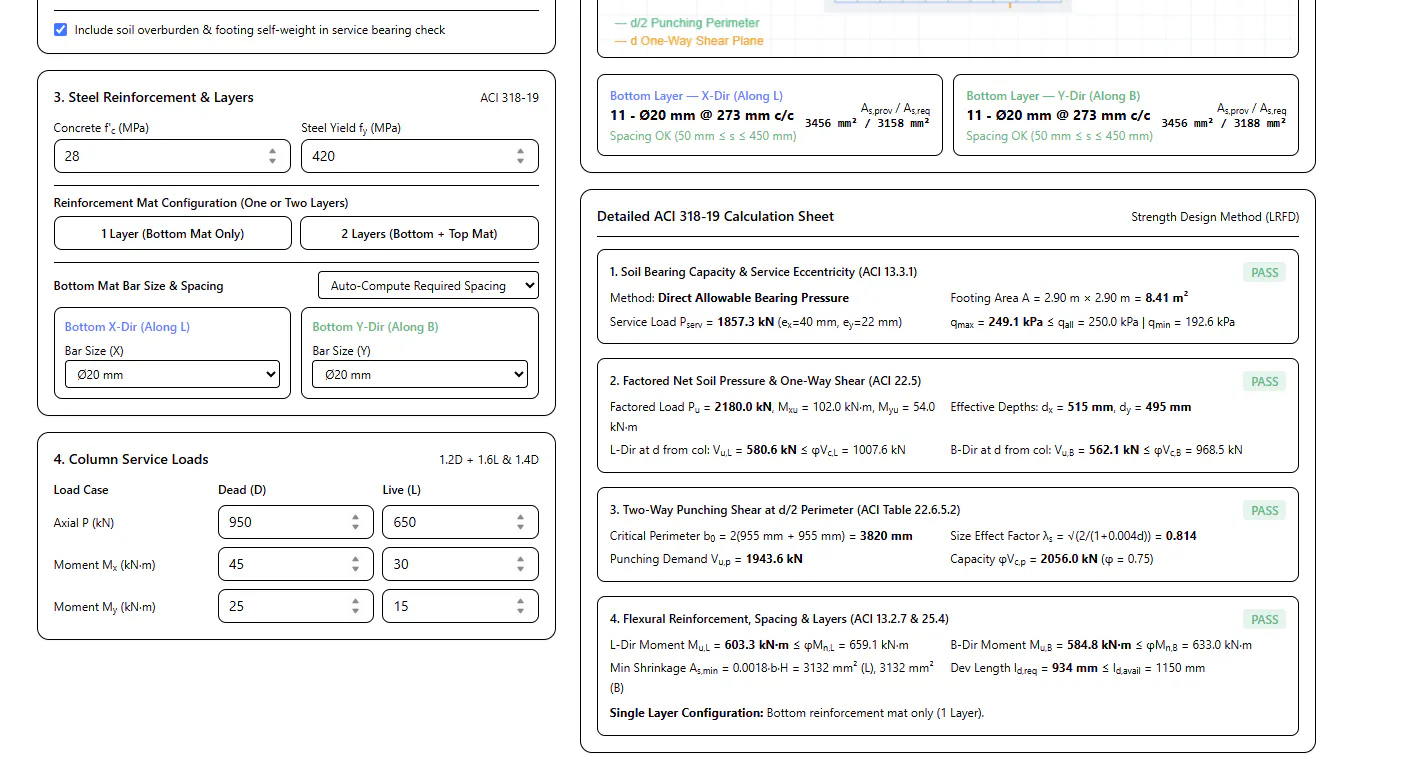Viewport: 1424px width, 768px height.
Task: Open the Bar Size (X) dropdown
Action: pos(172,375)
